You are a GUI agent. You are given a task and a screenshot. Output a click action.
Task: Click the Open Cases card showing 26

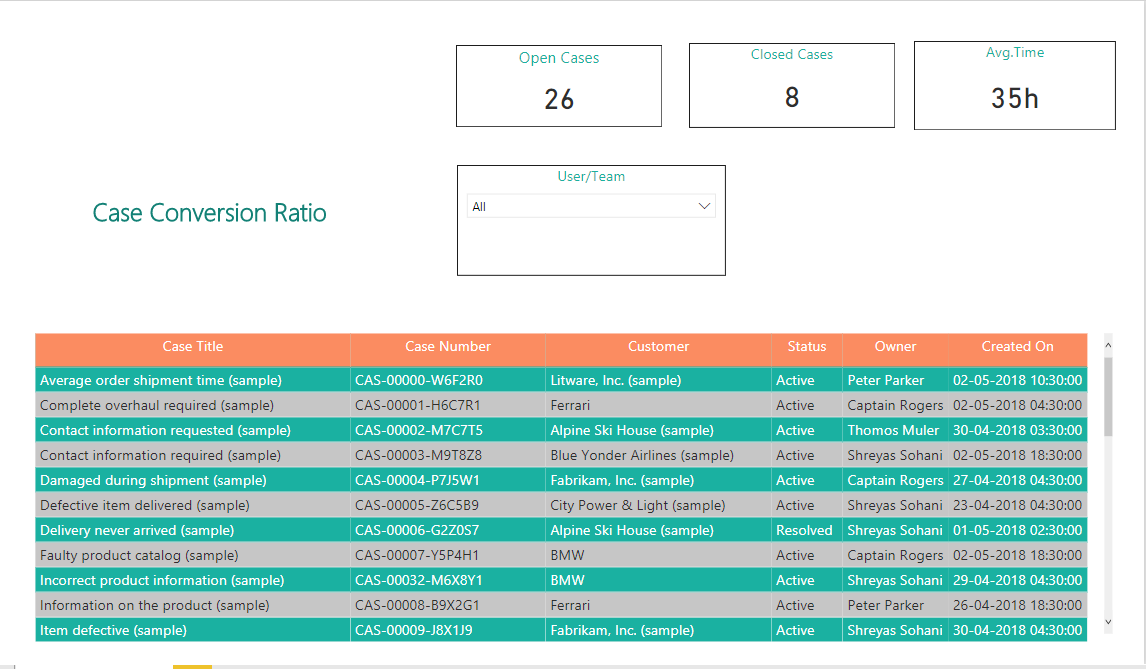[559, 86]
